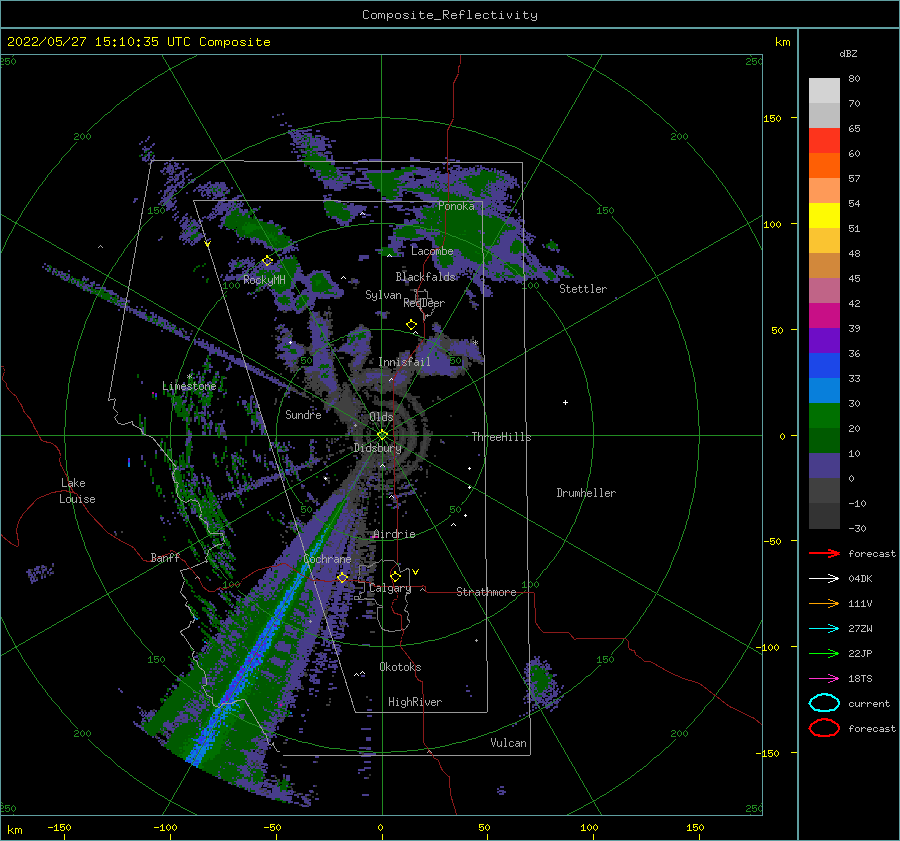Click the Cochrane city label
The height and width of the screenshot is (841, 900).
[327, 559]
